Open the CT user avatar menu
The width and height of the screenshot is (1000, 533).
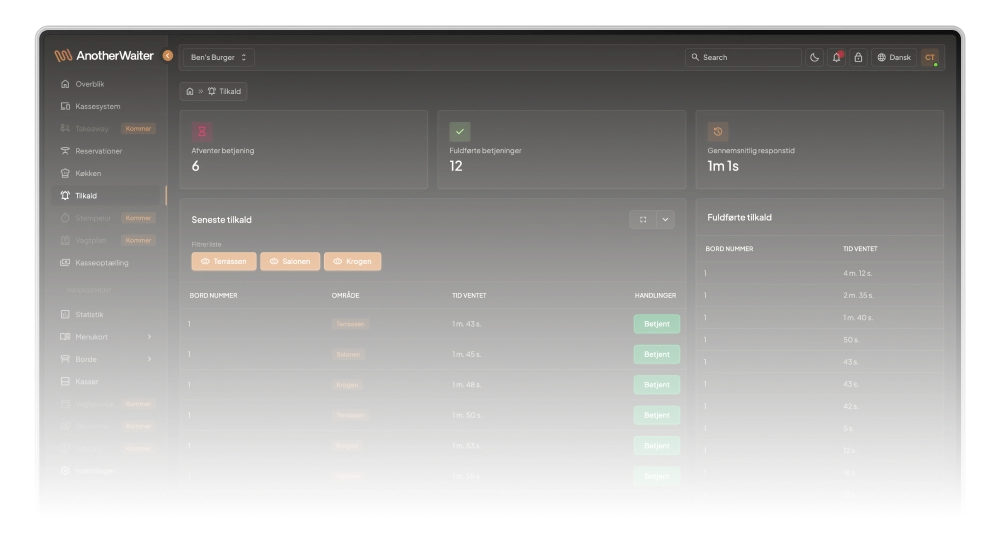[930, 57]
